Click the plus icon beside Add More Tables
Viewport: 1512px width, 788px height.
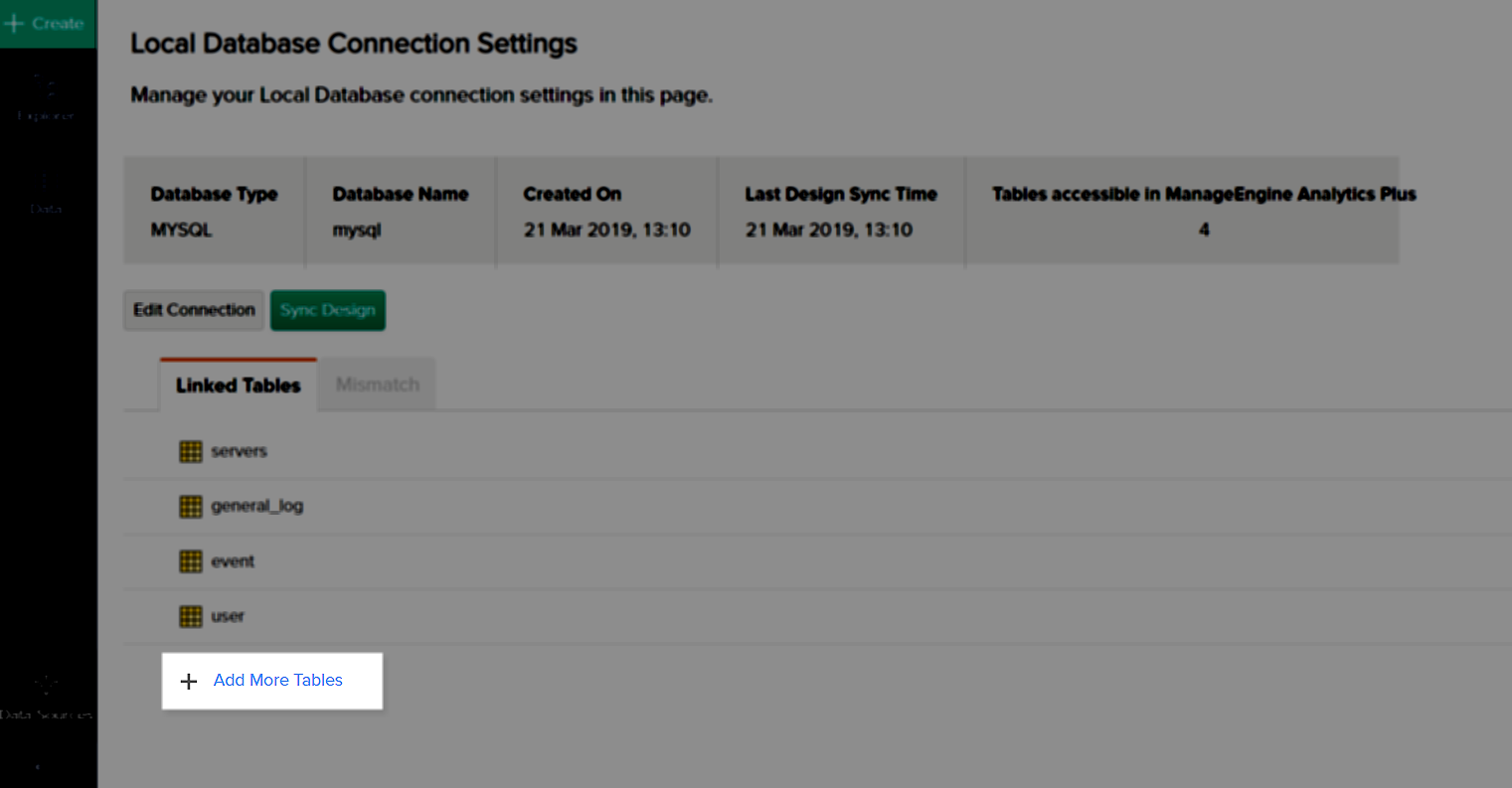pos(188,682)
